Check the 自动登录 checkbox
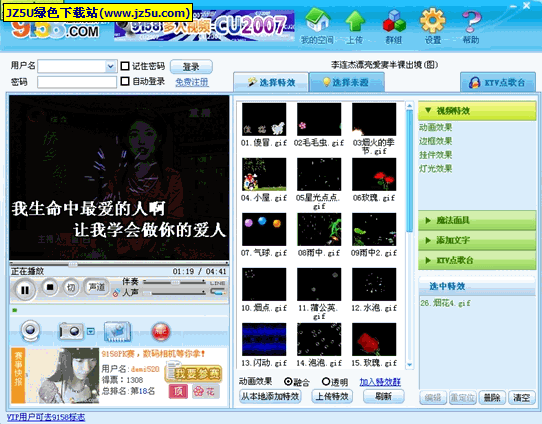 125,81
